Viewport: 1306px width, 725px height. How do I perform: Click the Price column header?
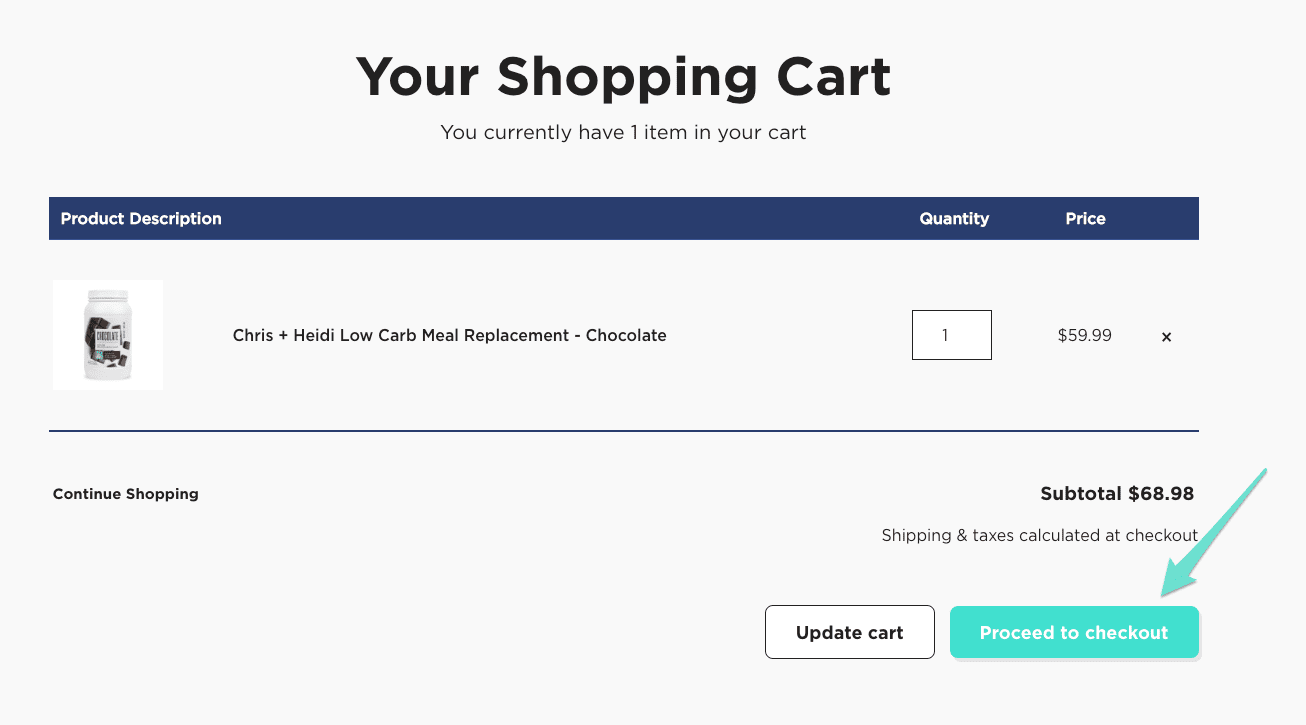[x=1085, y=218]
